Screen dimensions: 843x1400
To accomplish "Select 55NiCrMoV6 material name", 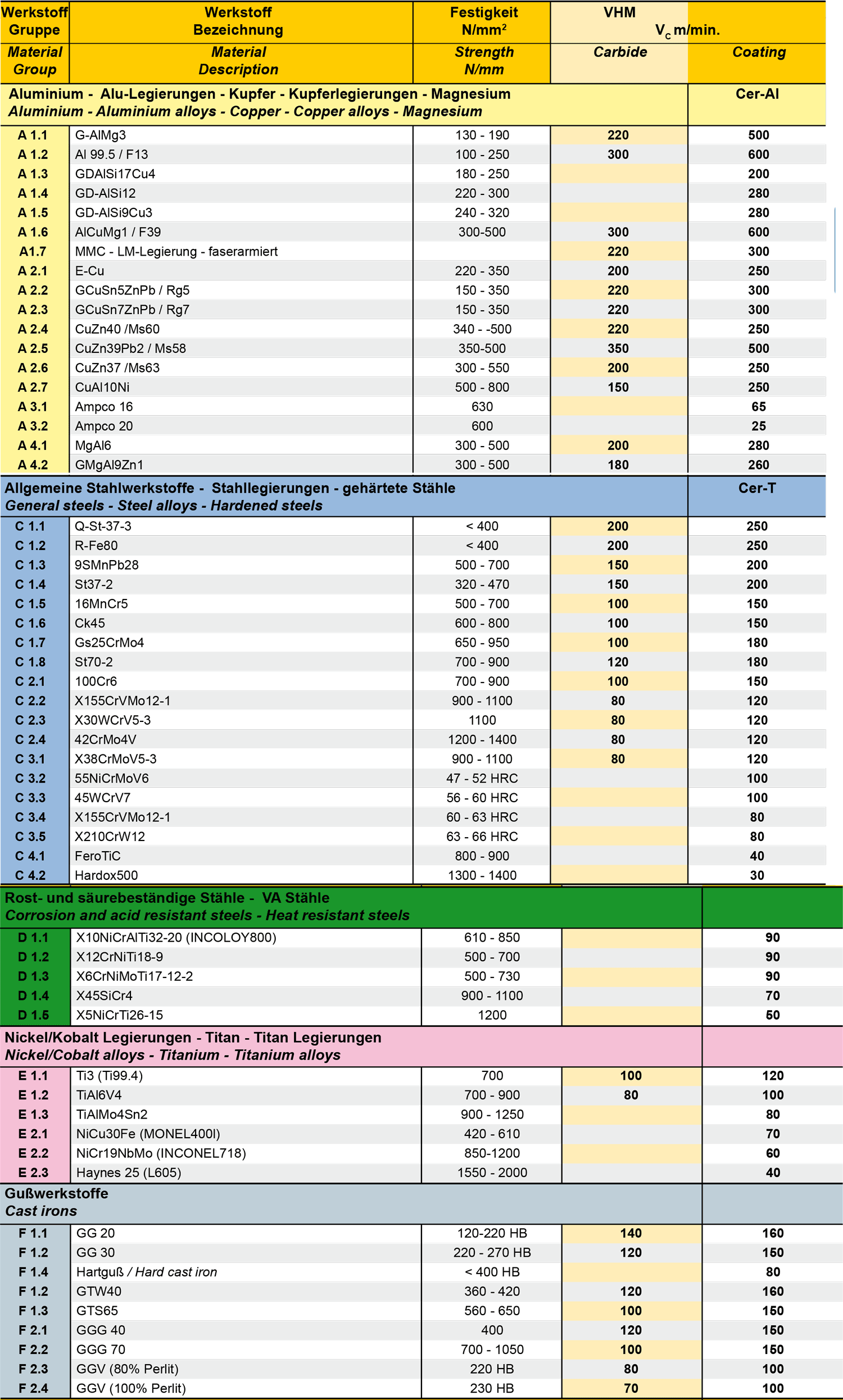I will pos(111,778).
